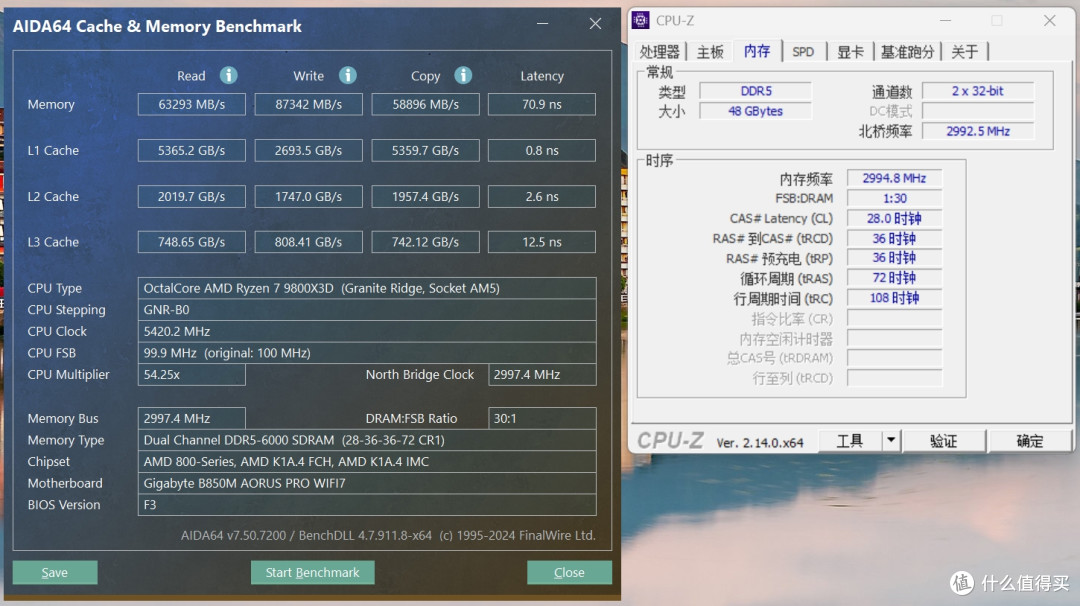
Task: Click the 内存频率 value 2994.8 MHz
Action: (x=894, y=178)
